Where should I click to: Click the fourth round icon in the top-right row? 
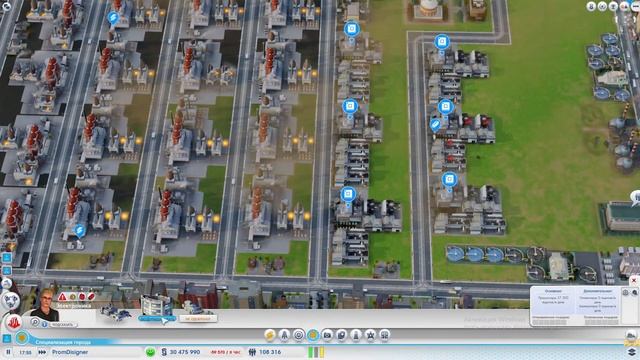[624, 6]
